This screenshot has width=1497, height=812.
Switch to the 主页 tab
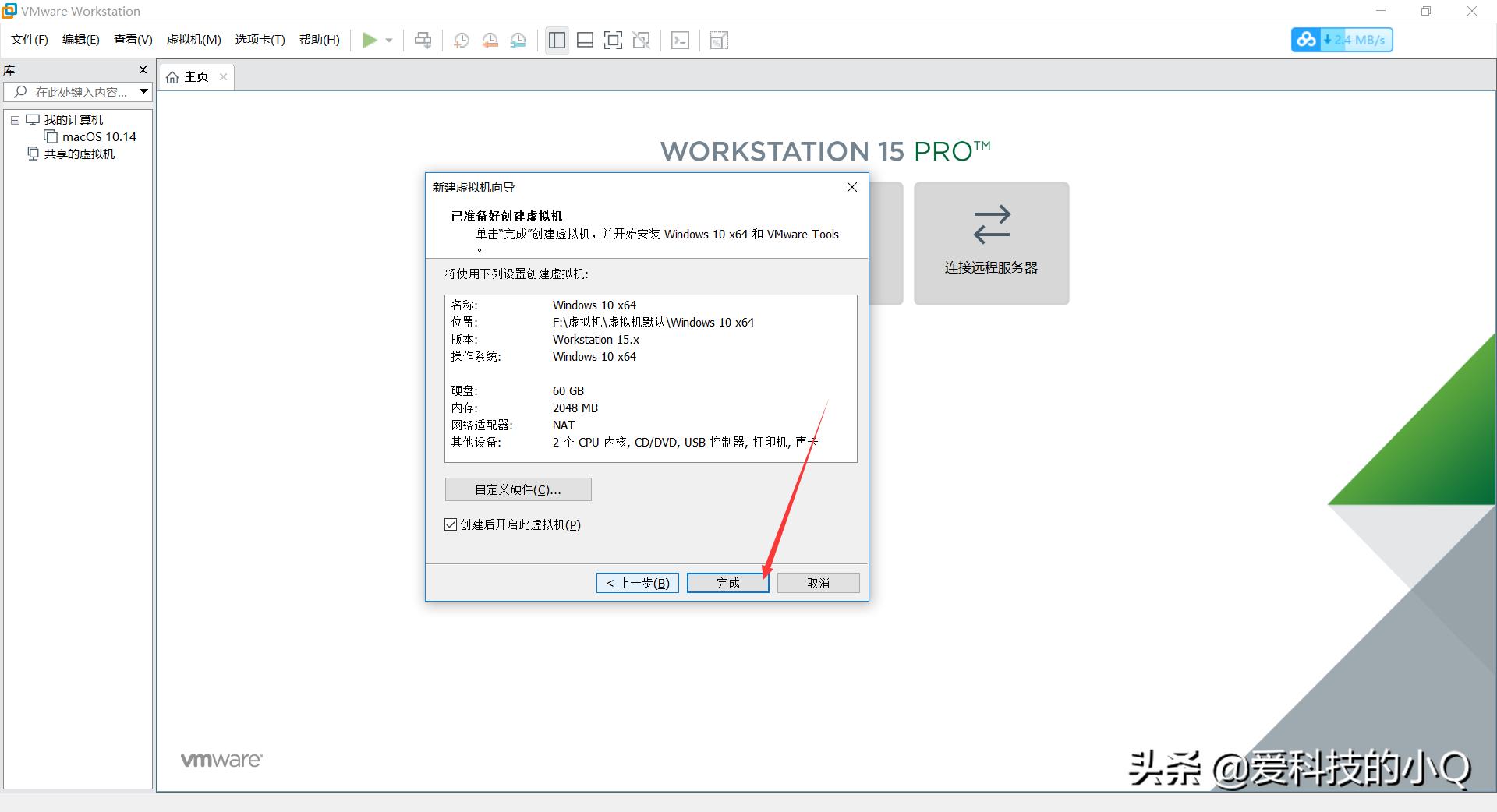195,76
